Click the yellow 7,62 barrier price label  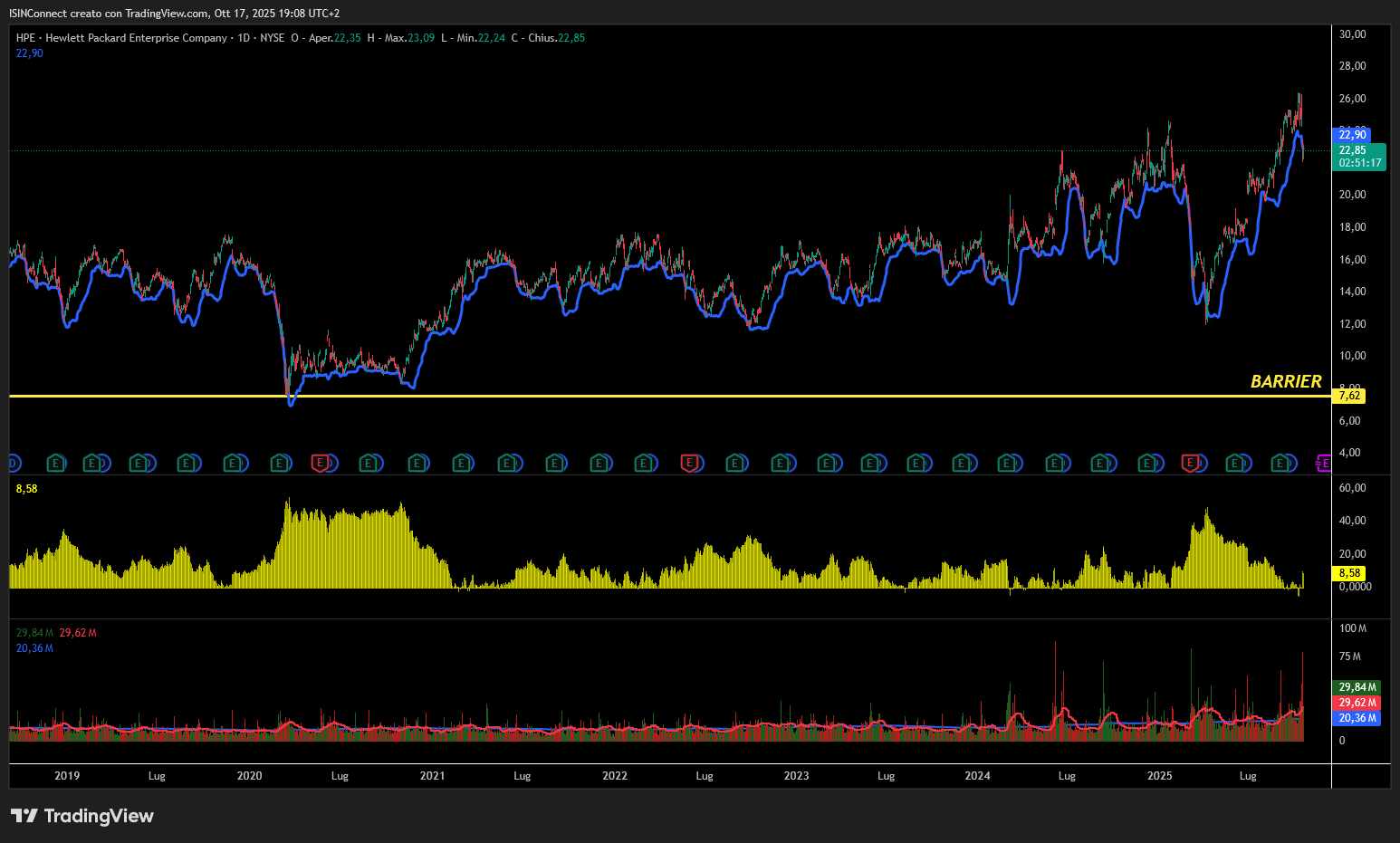point(1349,396)
